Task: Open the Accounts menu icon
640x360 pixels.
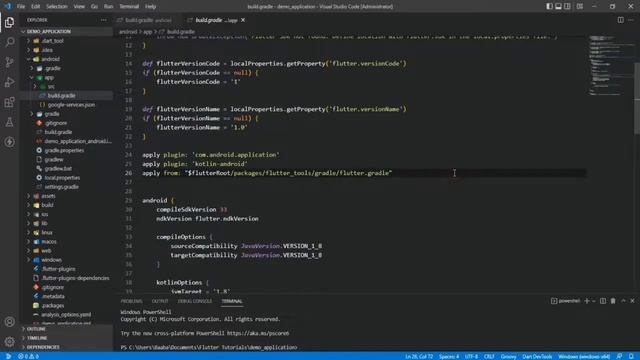Action: [9, 322]
